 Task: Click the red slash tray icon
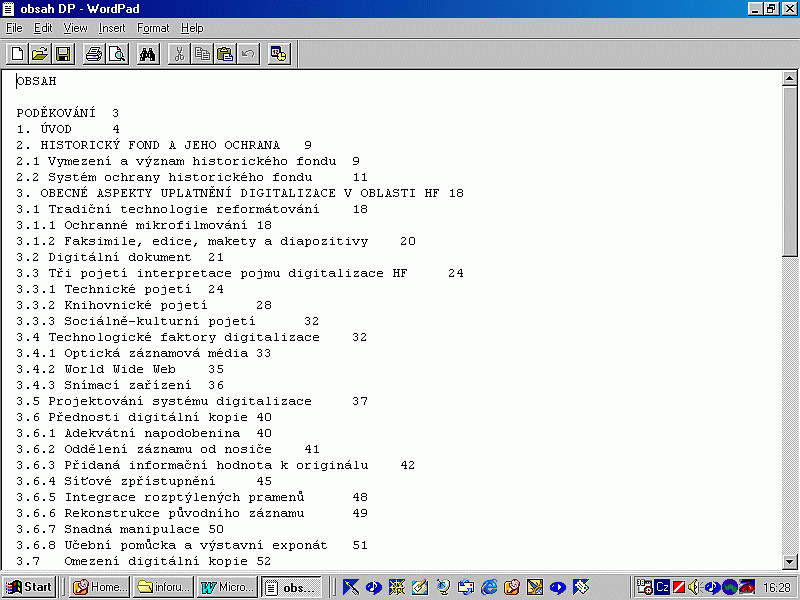[x=679, y=587]
